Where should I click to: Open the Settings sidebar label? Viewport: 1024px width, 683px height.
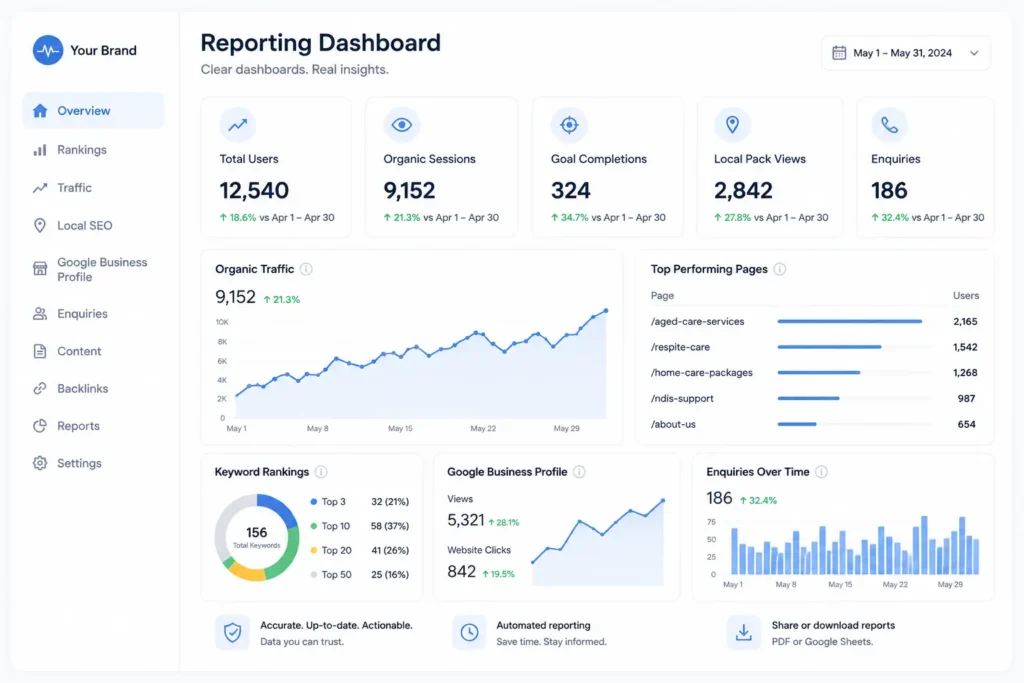(79, 463)
